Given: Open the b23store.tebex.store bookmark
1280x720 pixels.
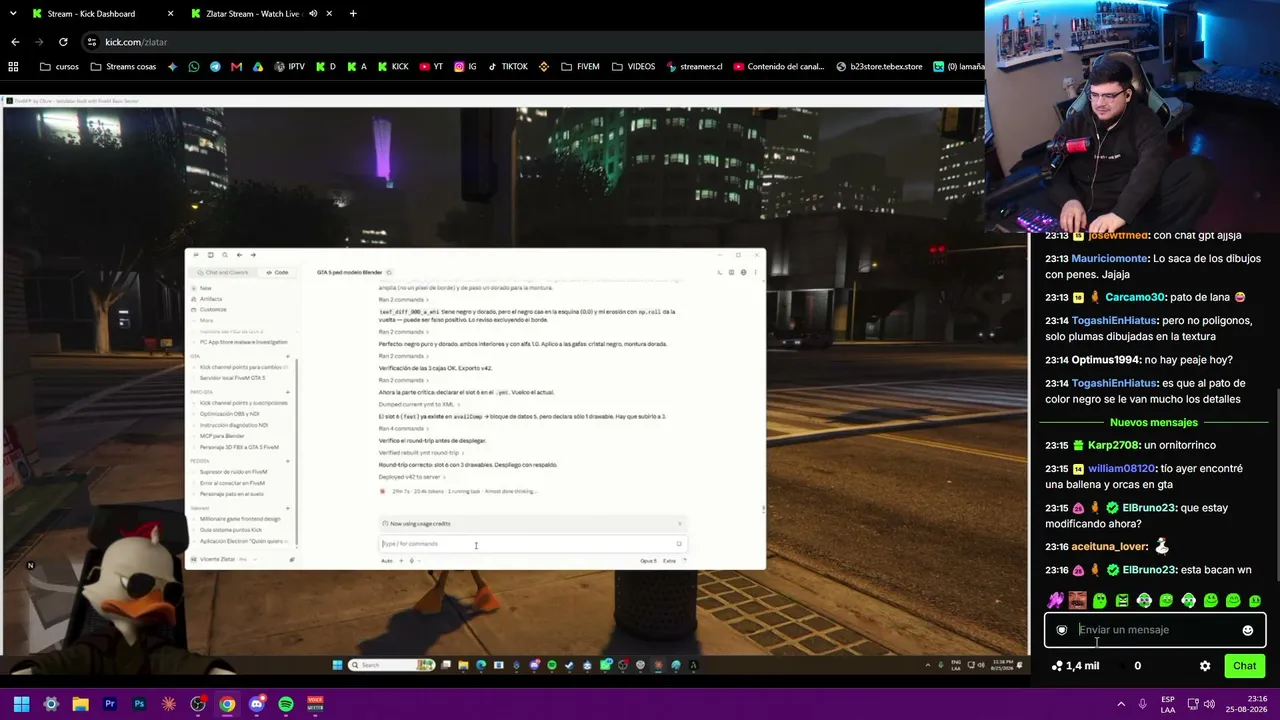Looking at the screenshot, I should [x=879, y=67].
